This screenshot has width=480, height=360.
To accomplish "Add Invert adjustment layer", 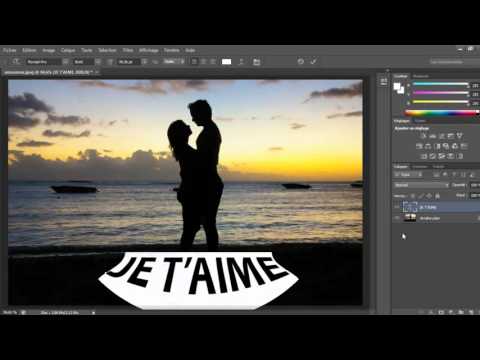I will [424, 156].
